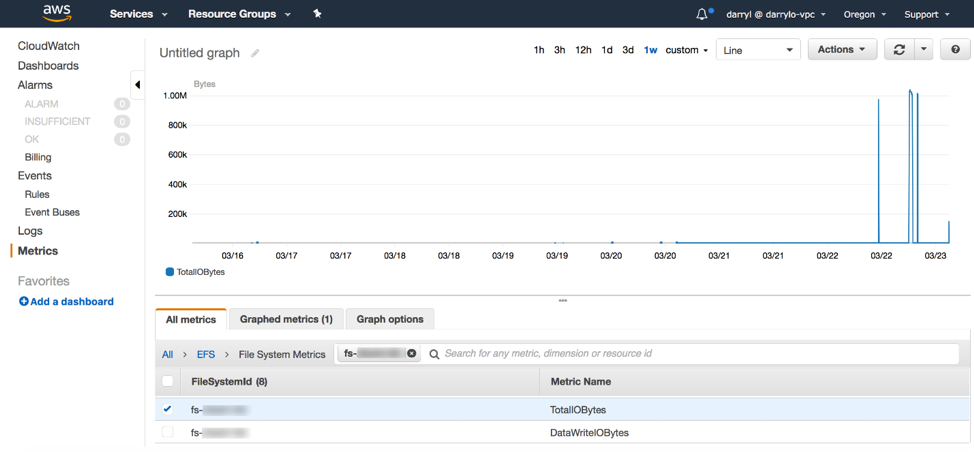Click the Add a dashboard link
The width and height of the screenshot is (974, 452).
tap(72, 302)
